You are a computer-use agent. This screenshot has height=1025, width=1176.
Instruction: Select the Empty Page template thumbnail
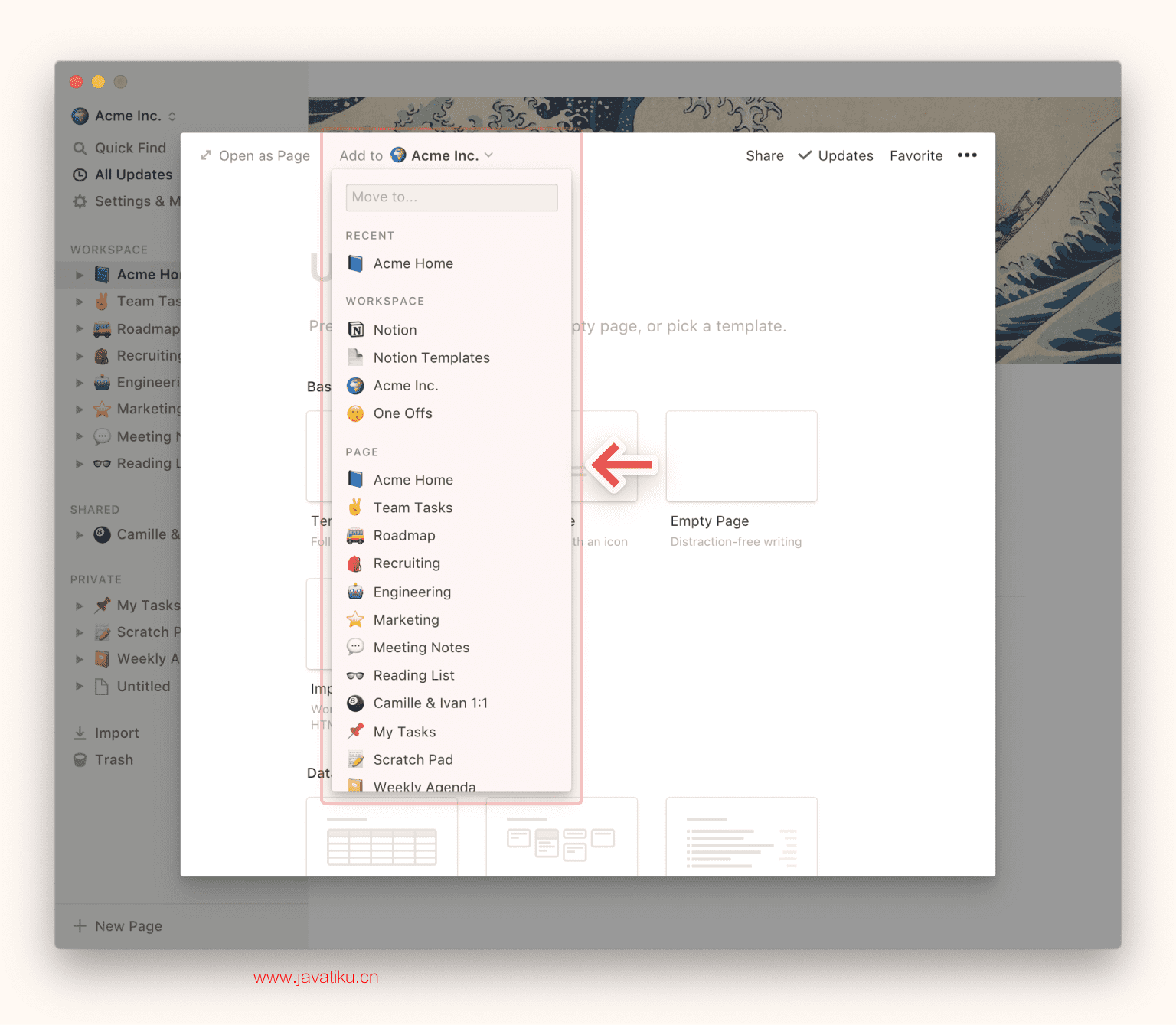741,456
